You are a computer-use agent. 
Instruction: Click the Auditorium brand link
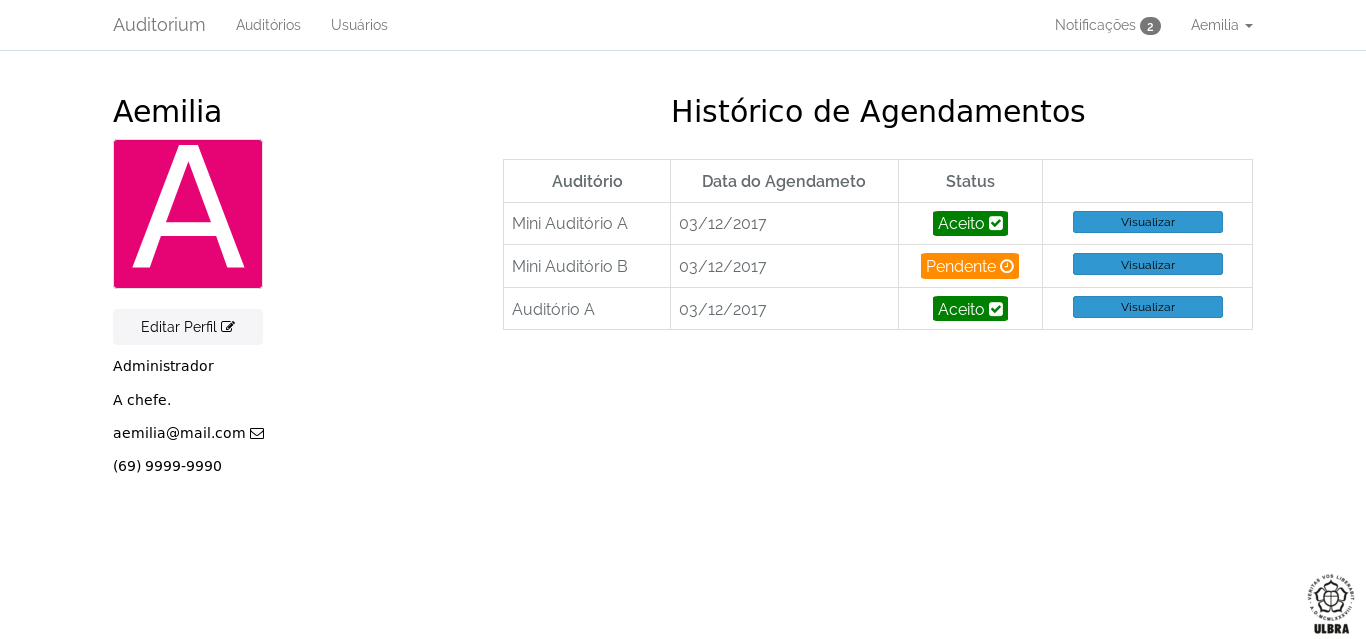point(159,25)
